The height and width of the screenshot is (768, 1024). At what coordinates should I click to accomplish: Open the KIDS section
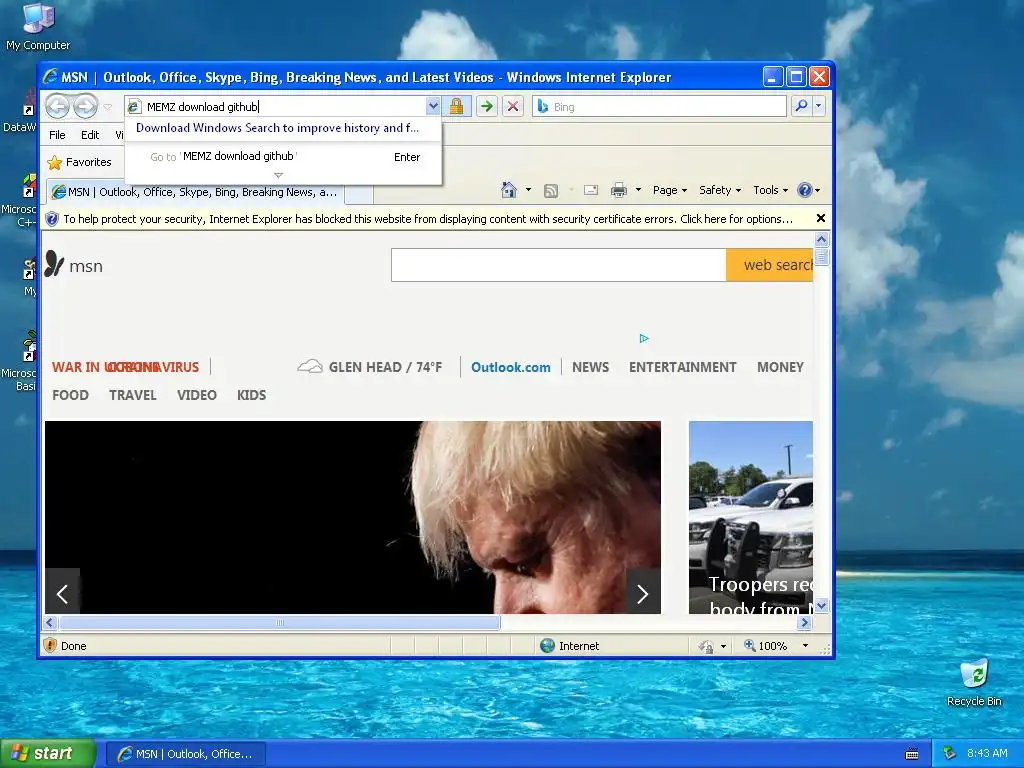[x=251, y=395]
